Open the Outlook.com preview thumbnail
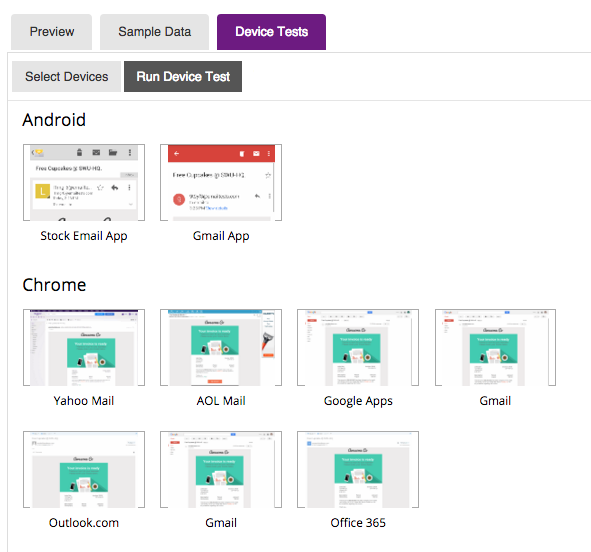The width and height of the screenshot is (591, 552). (x=84, y=469)
